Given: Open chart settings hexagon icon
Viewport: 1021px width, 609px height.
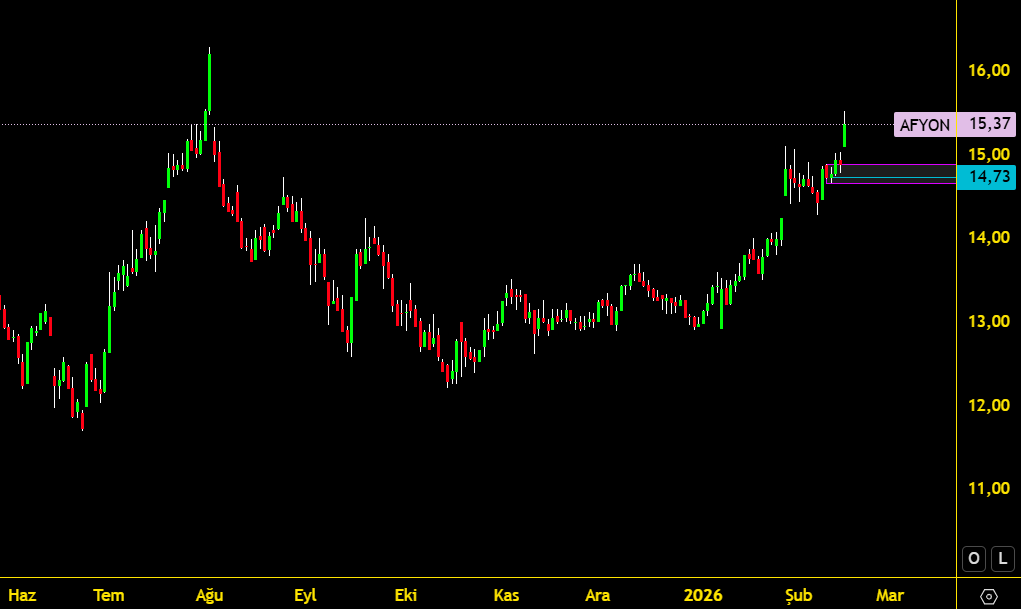Looking at the screenshot, I should click(x=988, y=596).
